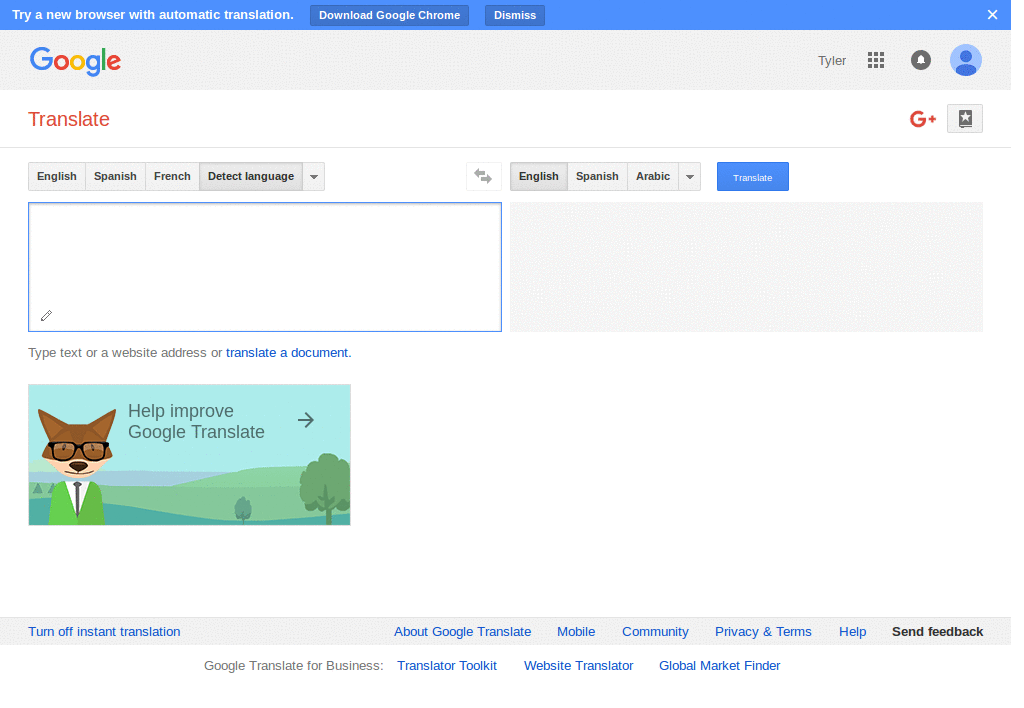The width and height of the screenshot is (1024, 708).
Task: Click the notifications bell
Action: pos(920,60)
